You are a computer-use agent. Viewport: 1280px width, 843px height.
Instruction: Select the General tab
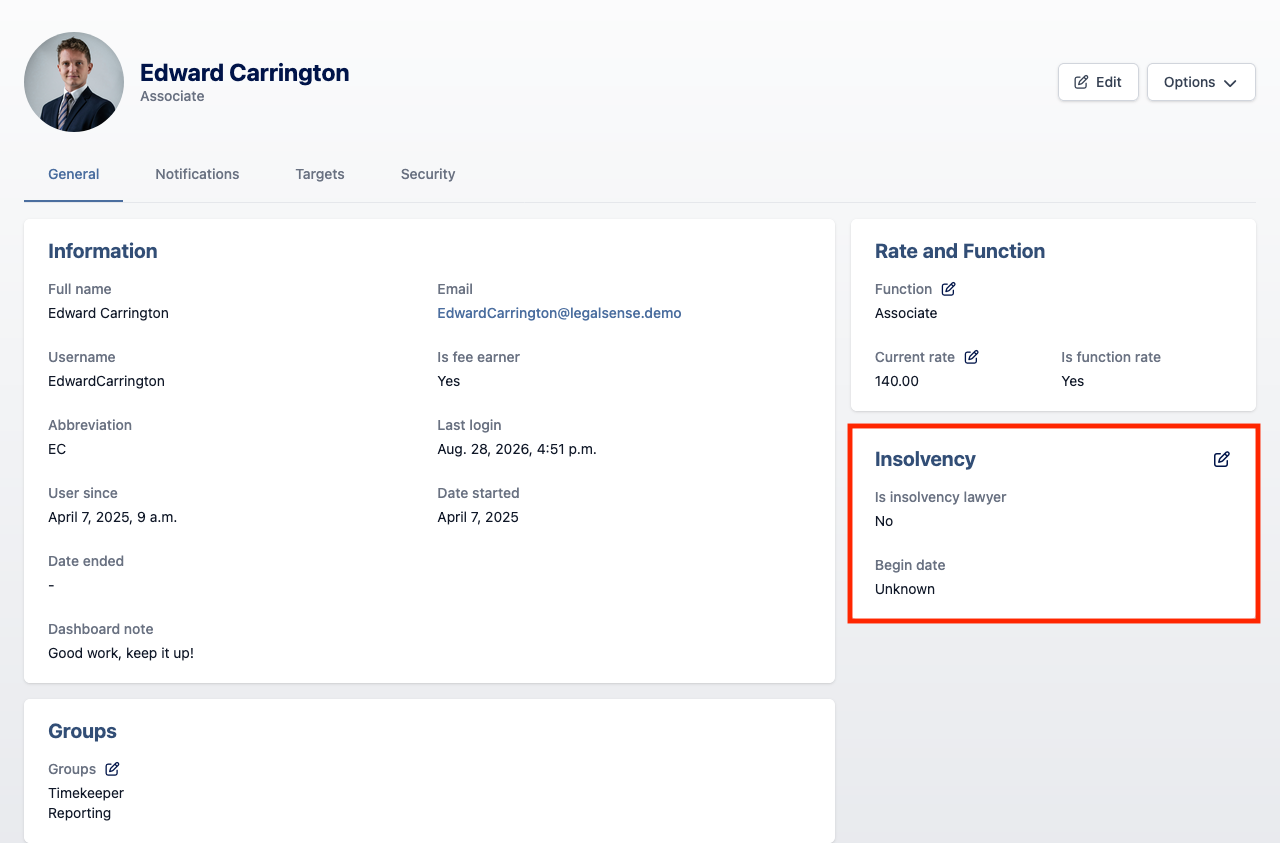coord(74,174)
